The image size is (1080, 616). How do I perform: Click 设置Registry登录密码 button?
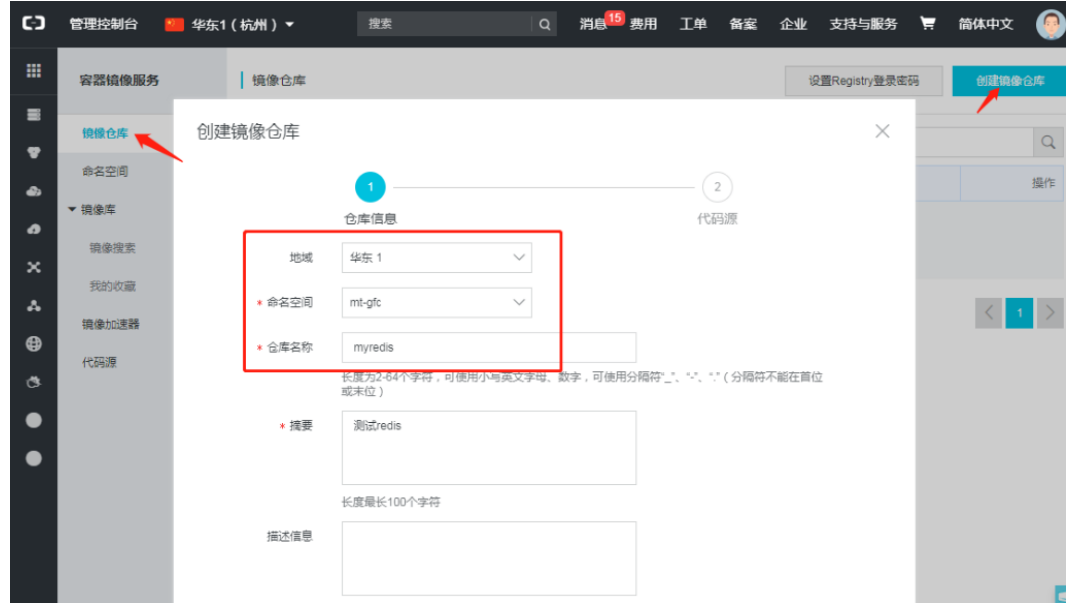pos(864,81)
